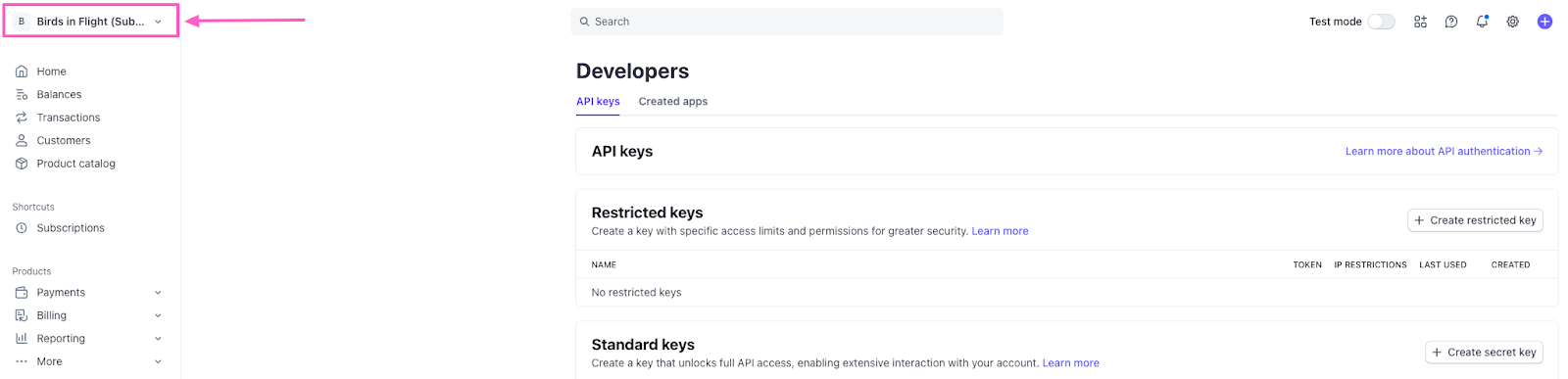Click the IP RESTRICTIONS column header
Screen dimensions: 1568x379
1370,265
